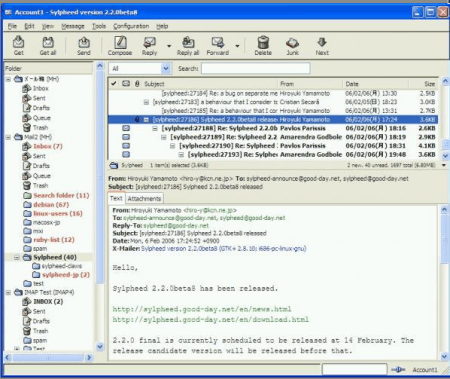Screen dimensions: 450x379
Task: Mark message as Junk icon
Action: coord(292,43)
